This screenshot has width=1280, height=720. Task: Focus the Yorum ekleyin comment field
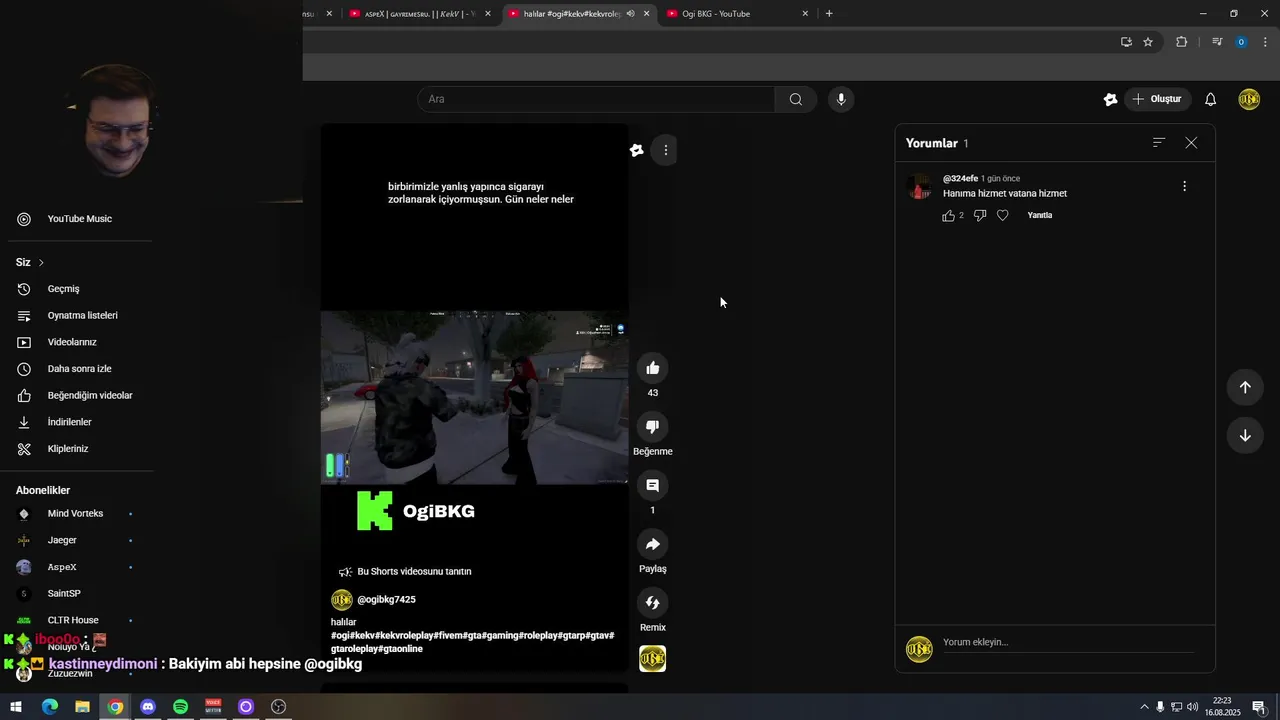point(1068,642)
